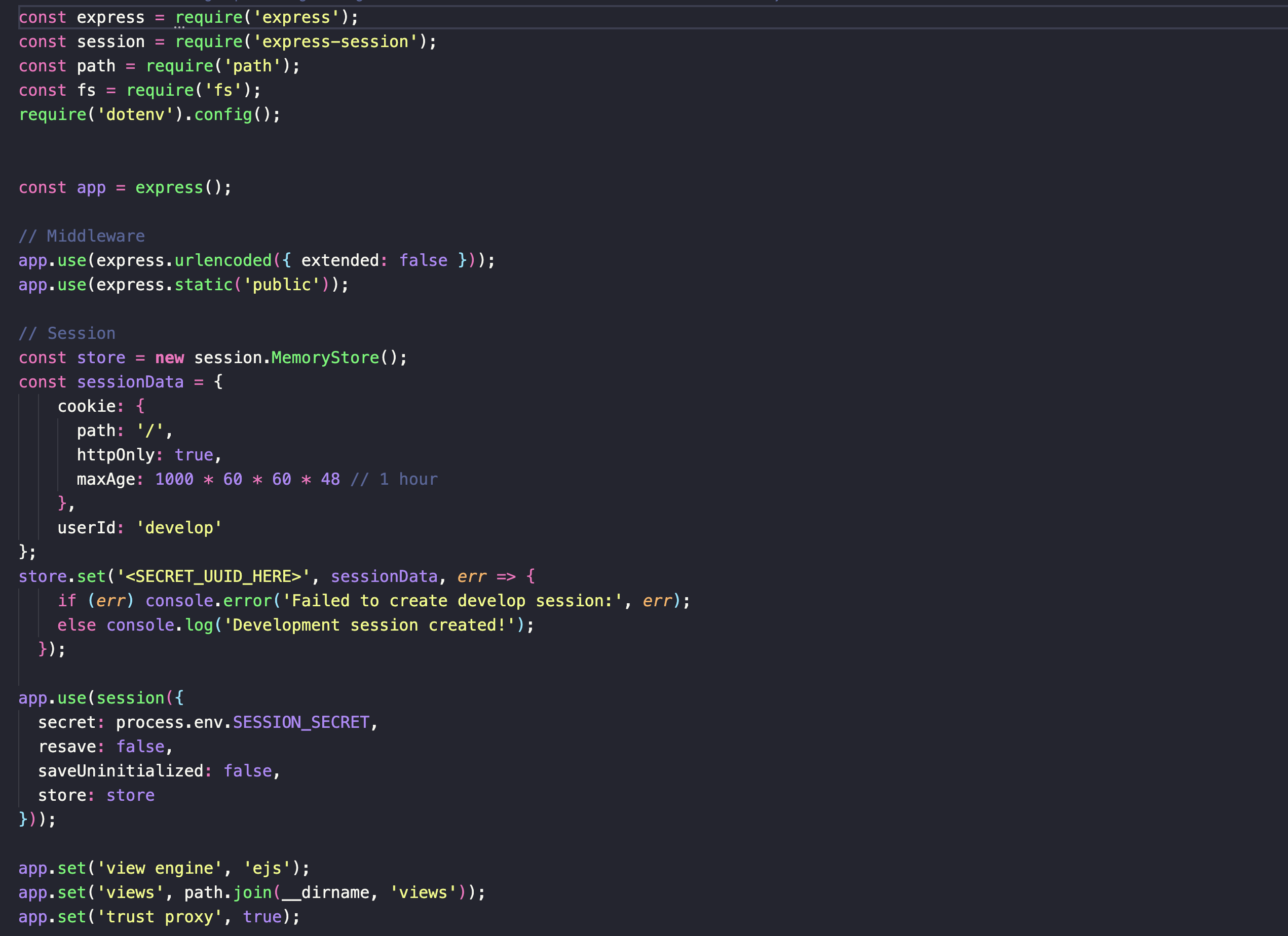The width and height of the screenshot is (1288, 936).
Task: Click the number 48 in maxAge
Action: (330, 479)
